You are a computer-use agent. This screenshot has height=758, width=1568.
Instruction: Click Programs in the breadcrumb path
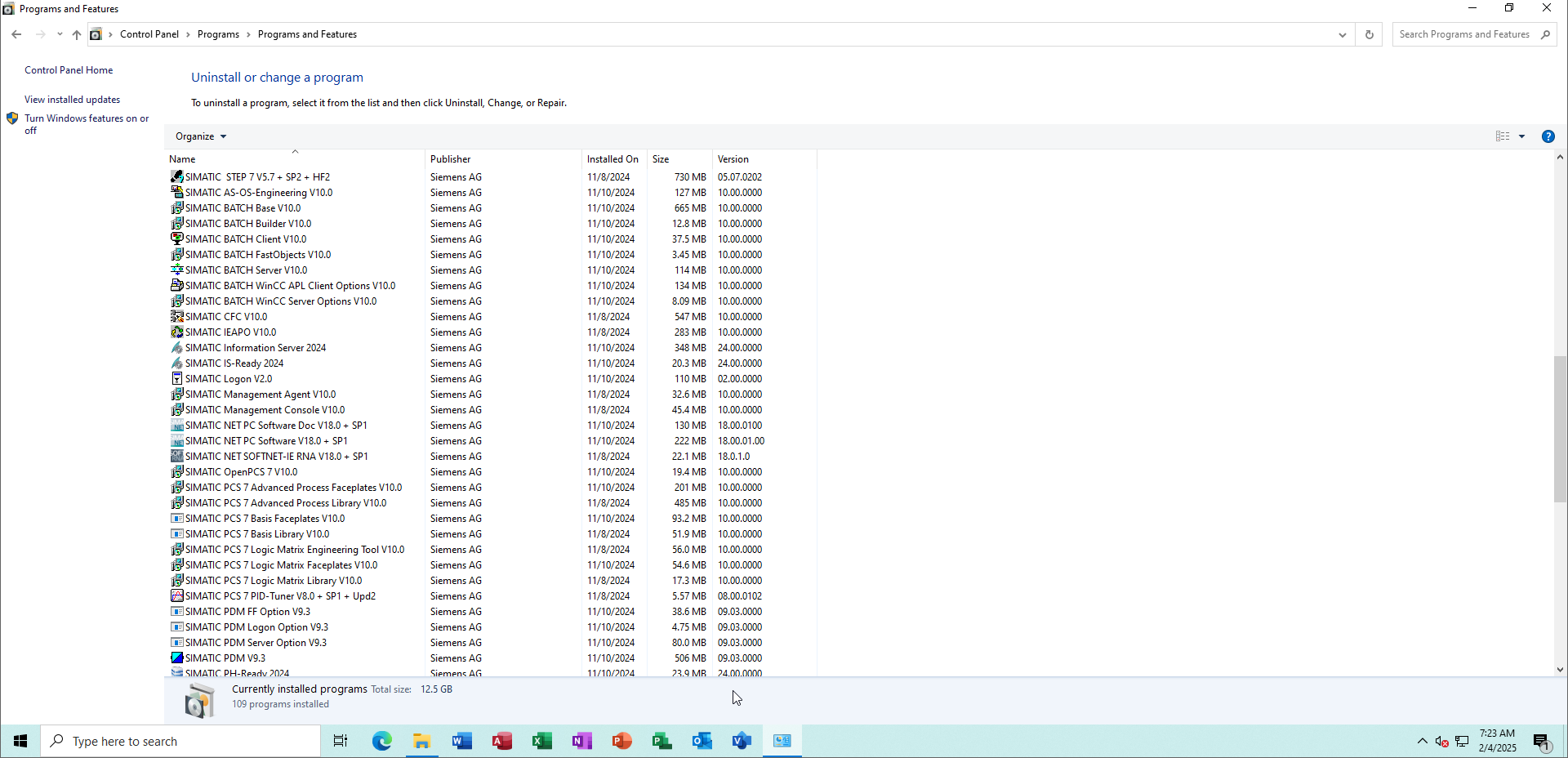pyautogui.click(x=218, y=34)
